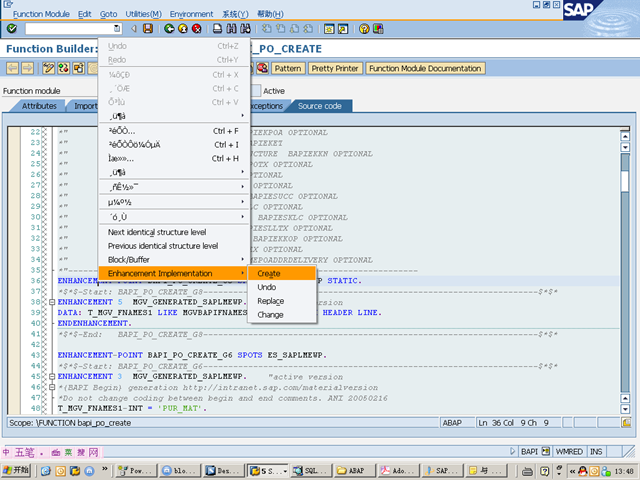Expand Block/Buffer submenu
Screen dimensions: 640x480
tap(174, 260)
